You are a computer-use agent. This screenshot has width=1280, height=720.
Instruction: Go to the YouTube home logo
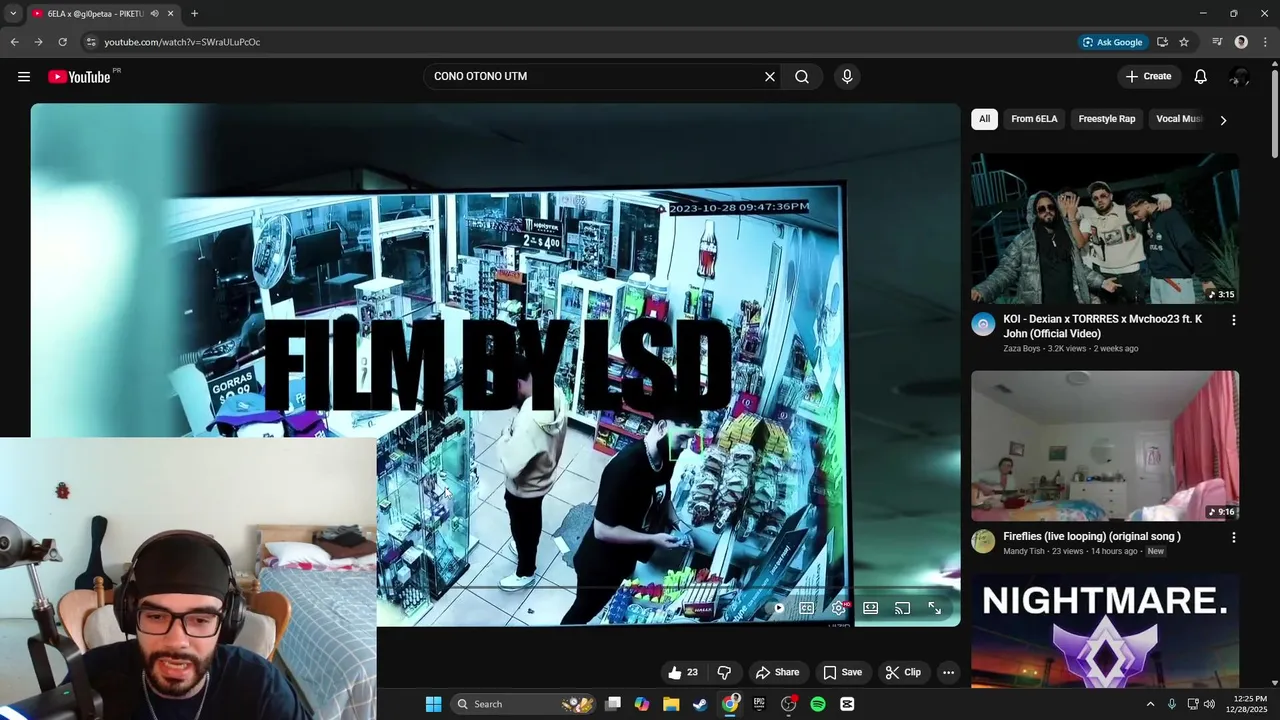[79, 77]
